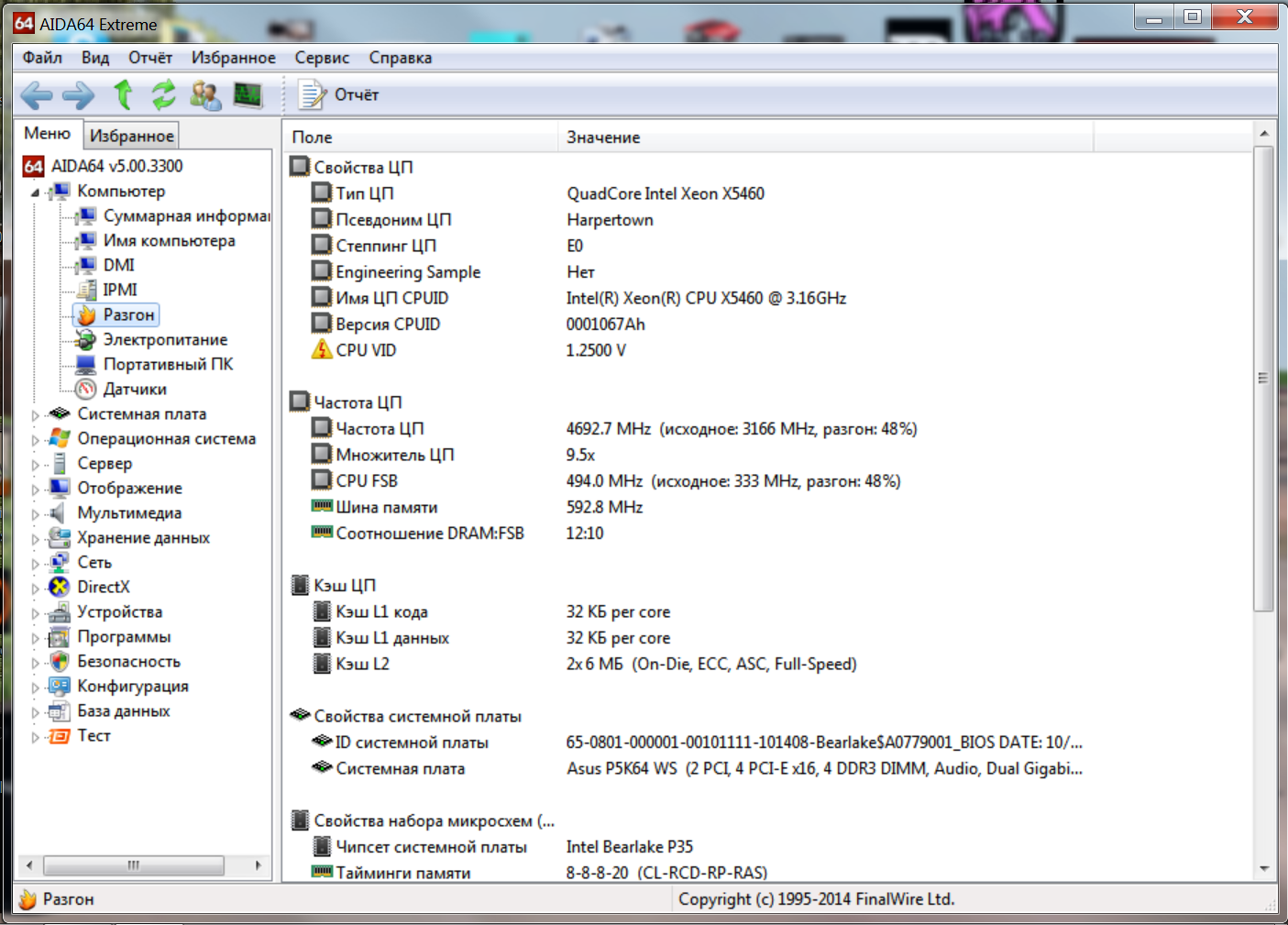
Task: Collapse the Компьютер tree node
Action: (36, 193)
